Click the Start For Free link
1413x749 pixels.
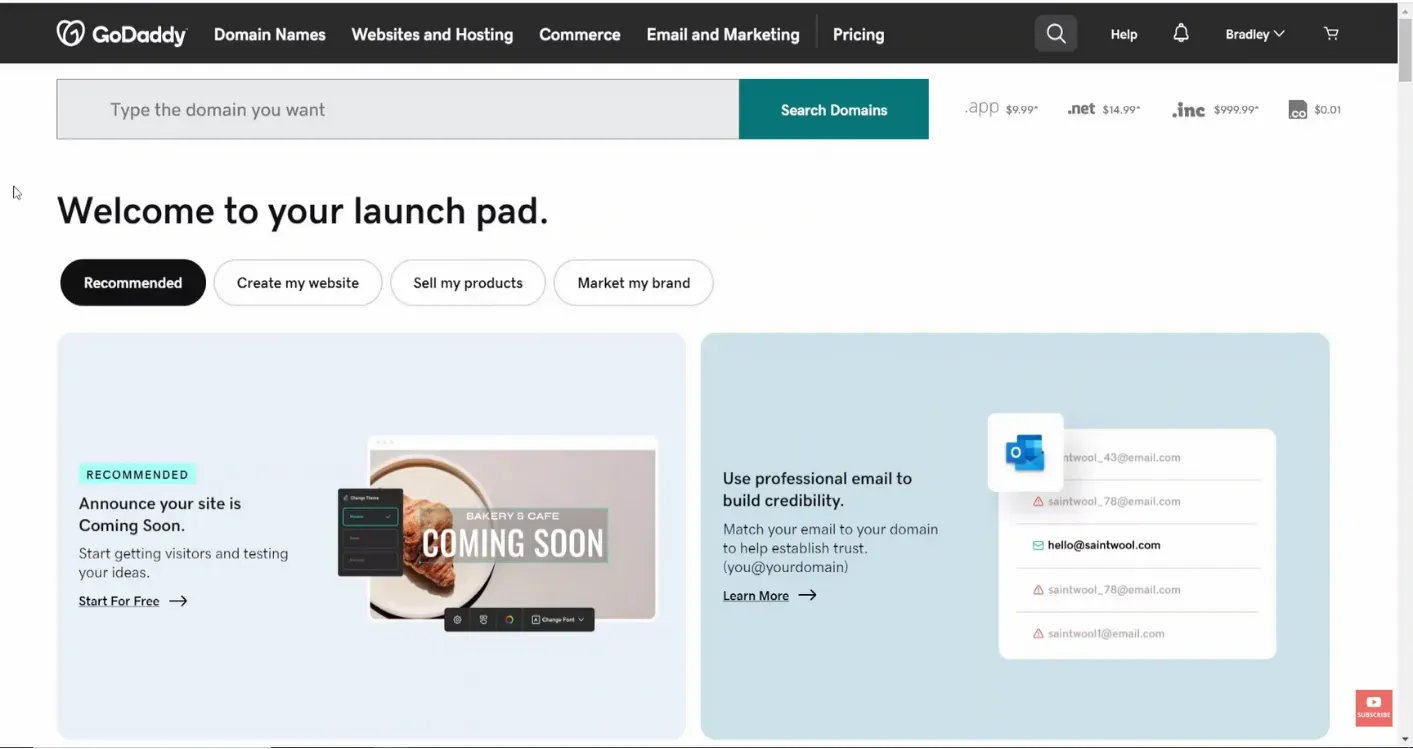coord(119,601)
